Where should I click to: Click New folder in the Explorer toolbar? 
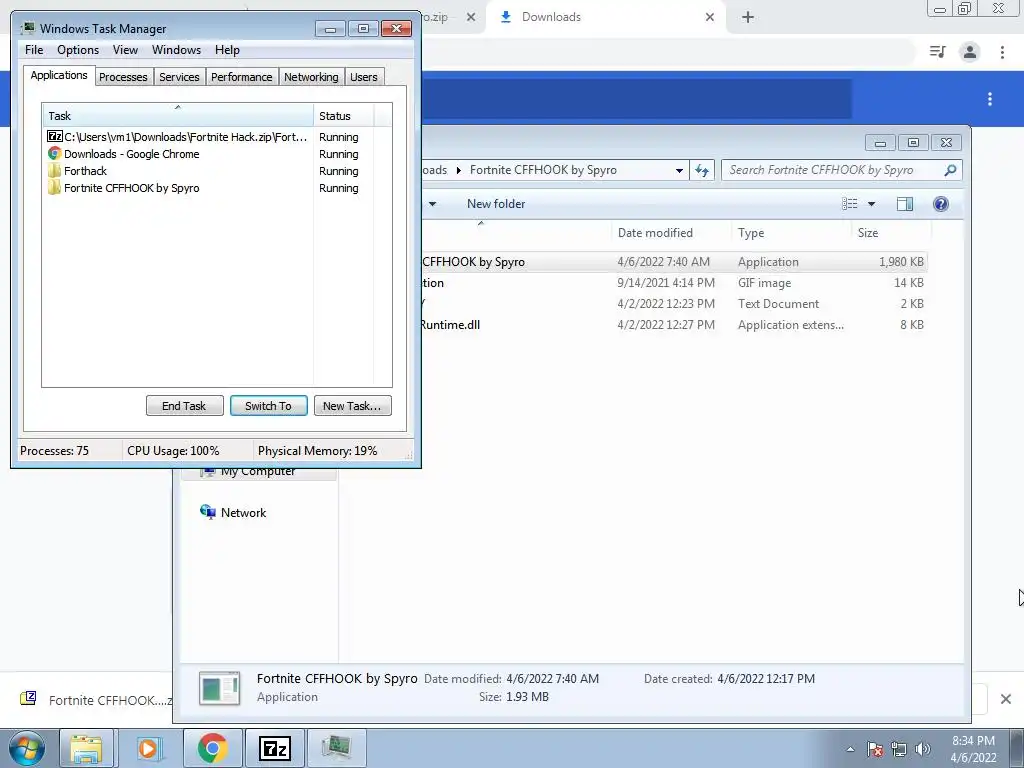pyautogui.click(x=496, y=204)
